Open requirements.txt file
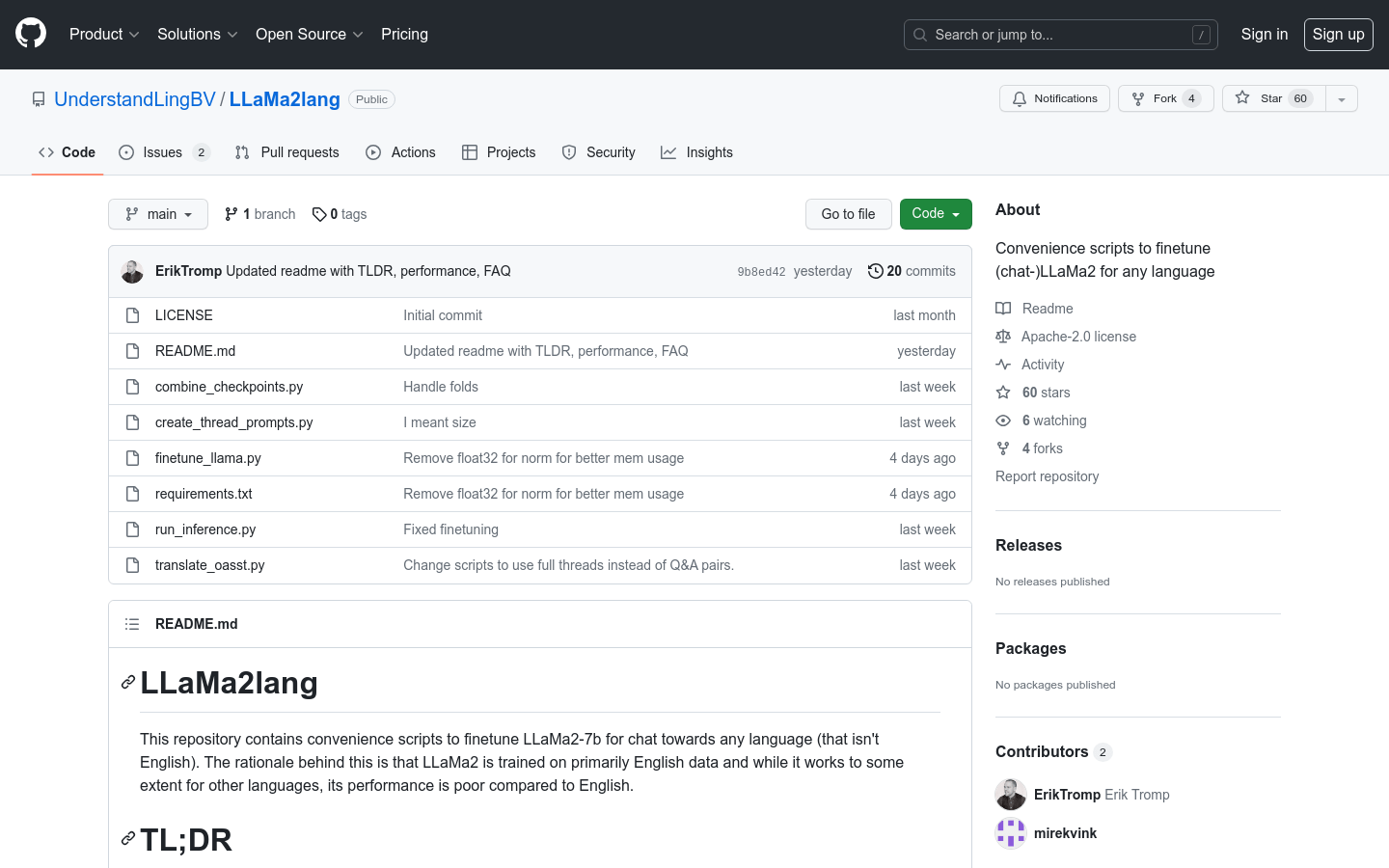The height and width of the screenshot is (868, 1389). [x=204, y=494]
